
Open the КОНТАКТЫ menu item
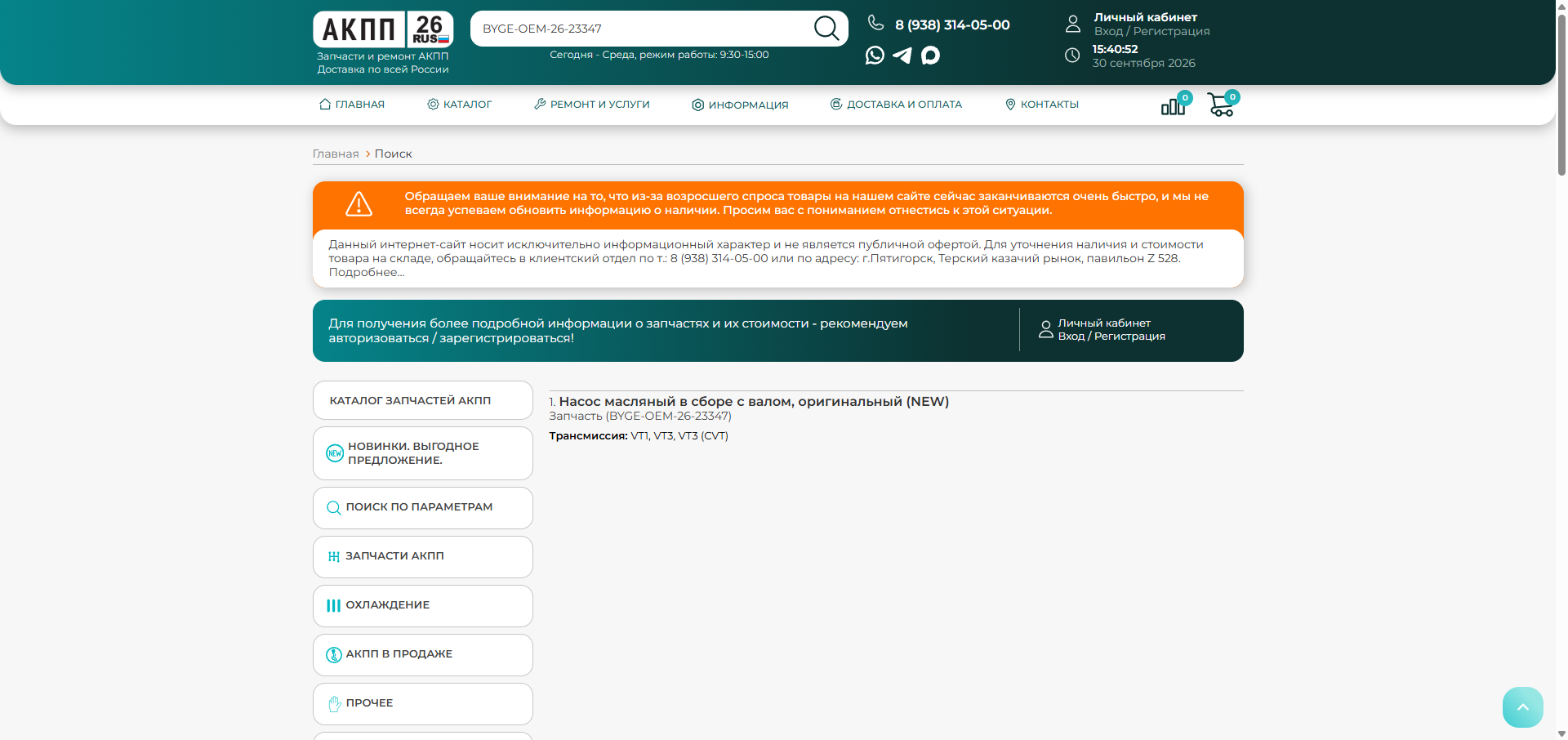(x=1042, y=105)
